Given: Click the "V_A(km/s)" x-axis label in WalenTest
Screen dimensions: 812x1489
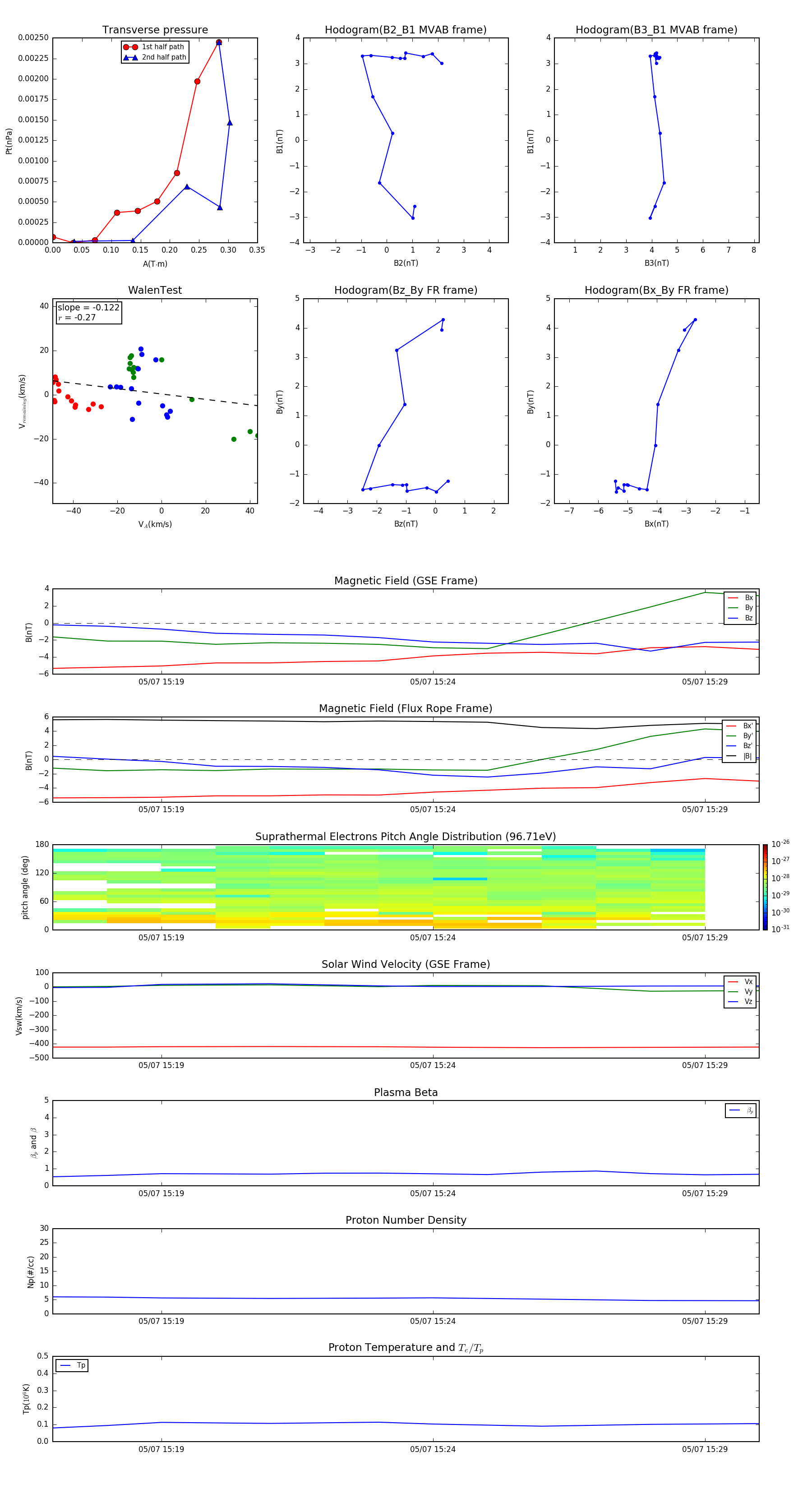Looking at the screenshot, I should 155,524.
